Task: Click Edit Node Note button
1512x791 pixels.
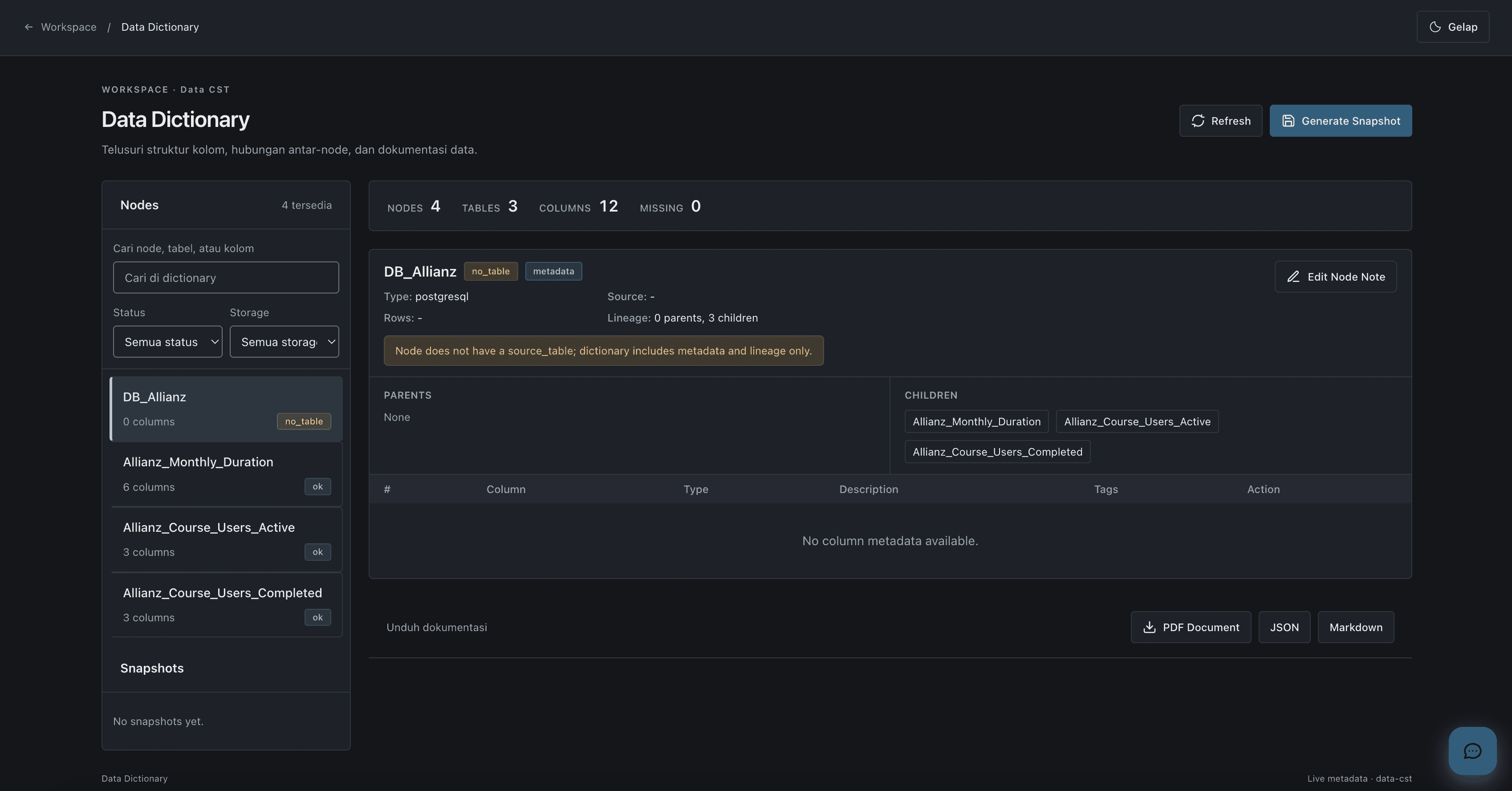Action: pyautogui.click(x=1335, y=277)
